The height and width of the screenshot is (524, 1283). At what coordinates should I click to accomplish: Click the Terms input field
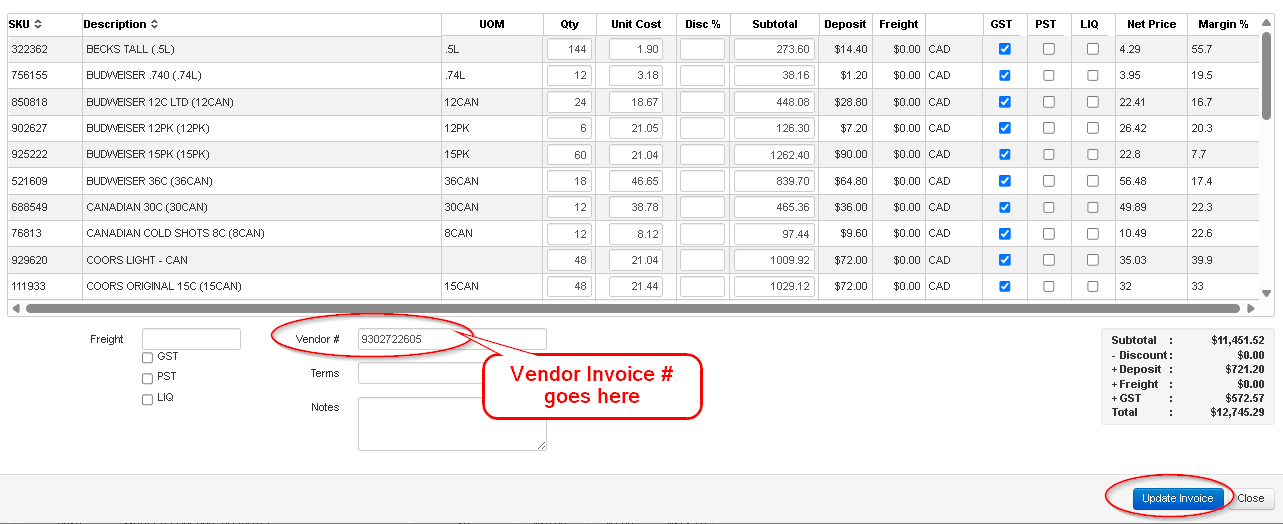tap(452, 373)
